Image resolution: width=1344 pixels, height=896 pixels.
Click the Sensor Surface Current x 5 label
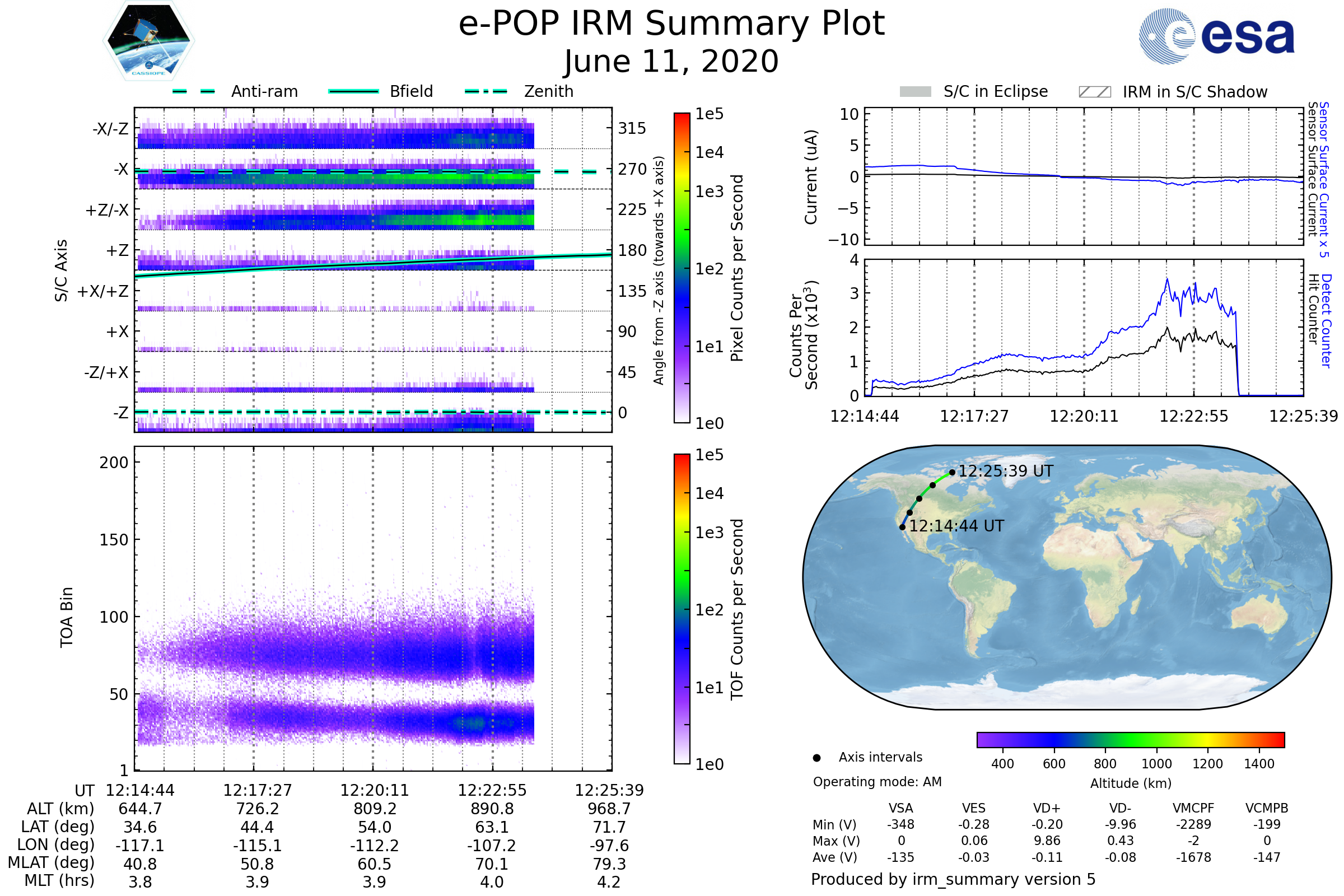pos(1323,179)
